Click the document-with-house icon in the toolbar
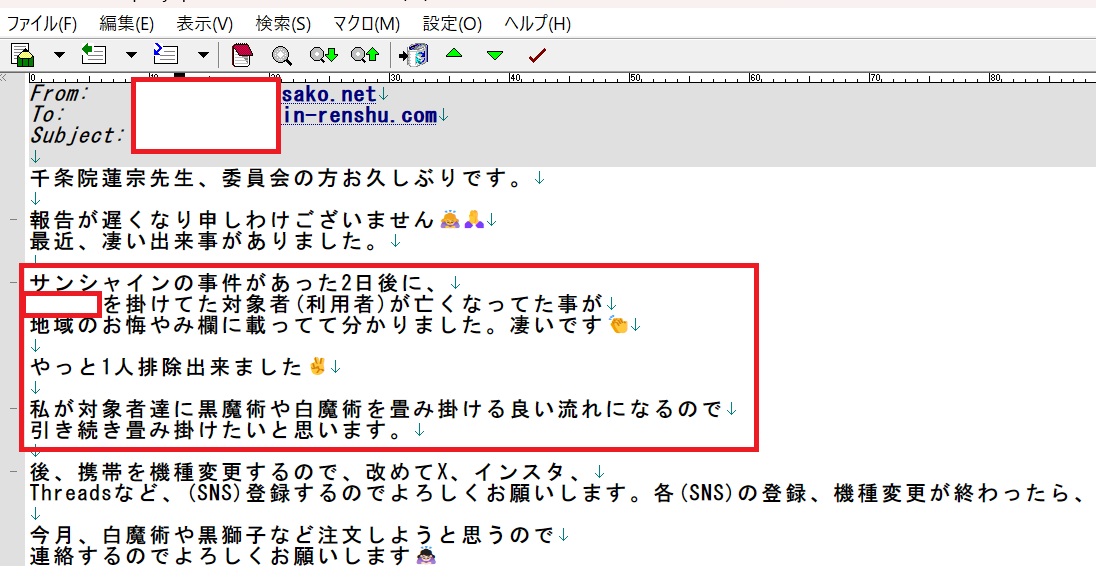Image resolution: width=1096 pixels, height=586 pixels. coord(23,55)
